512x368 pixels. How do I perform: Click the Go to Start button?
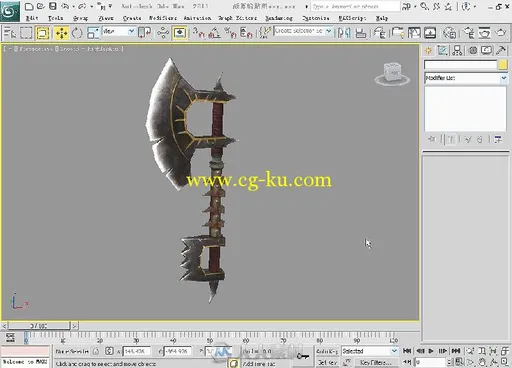[x=407, y=351]
